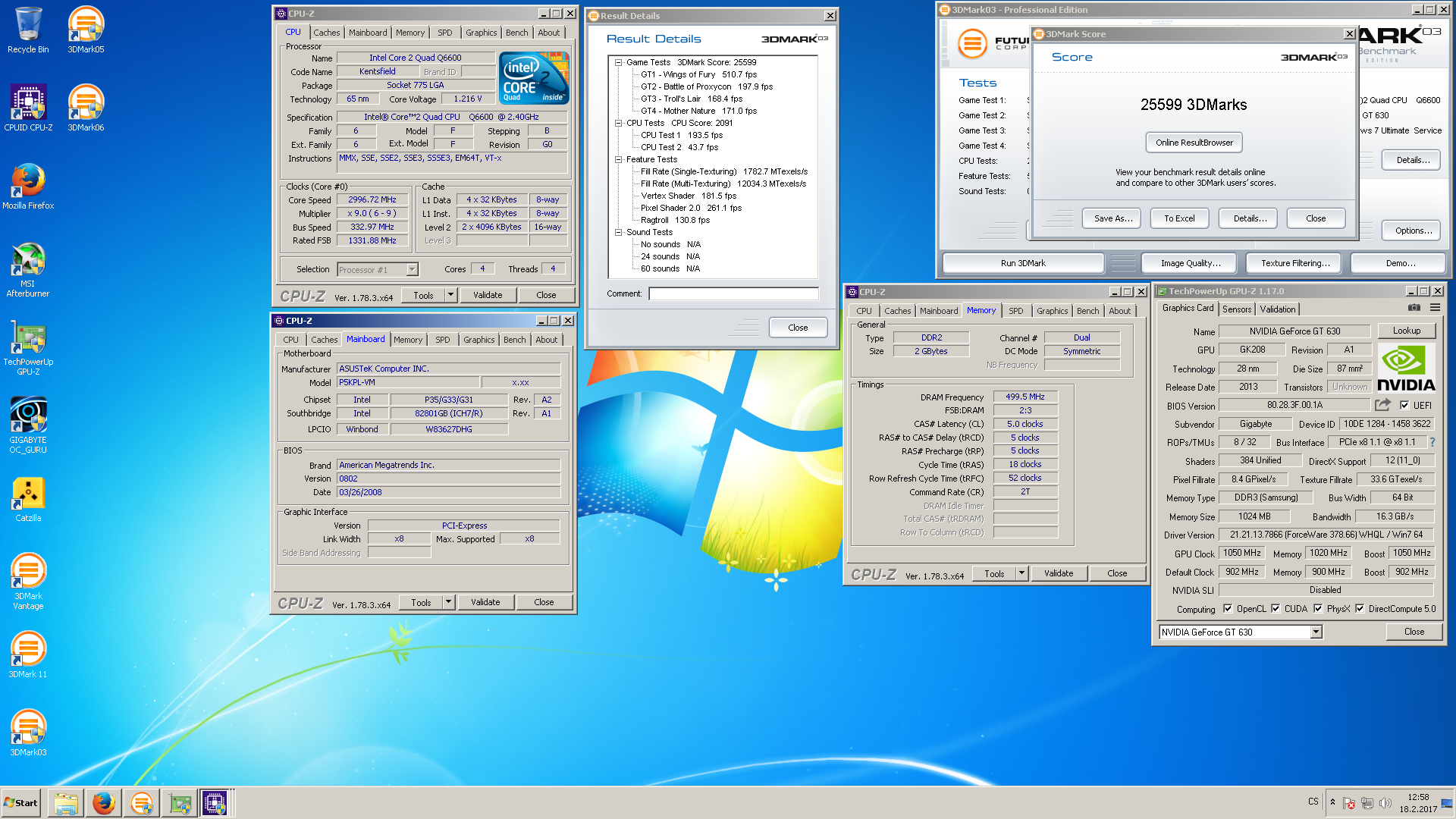Switch to Caches tab in CPU-Z CPU window
This screenshot has height=819, width=1456.
[x=326, y=33]
